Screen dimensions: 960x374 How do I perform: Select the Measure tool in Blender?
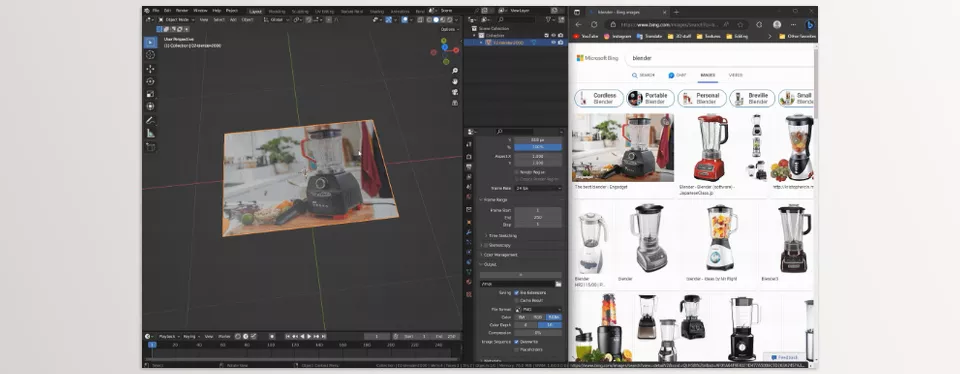[150, 133]
